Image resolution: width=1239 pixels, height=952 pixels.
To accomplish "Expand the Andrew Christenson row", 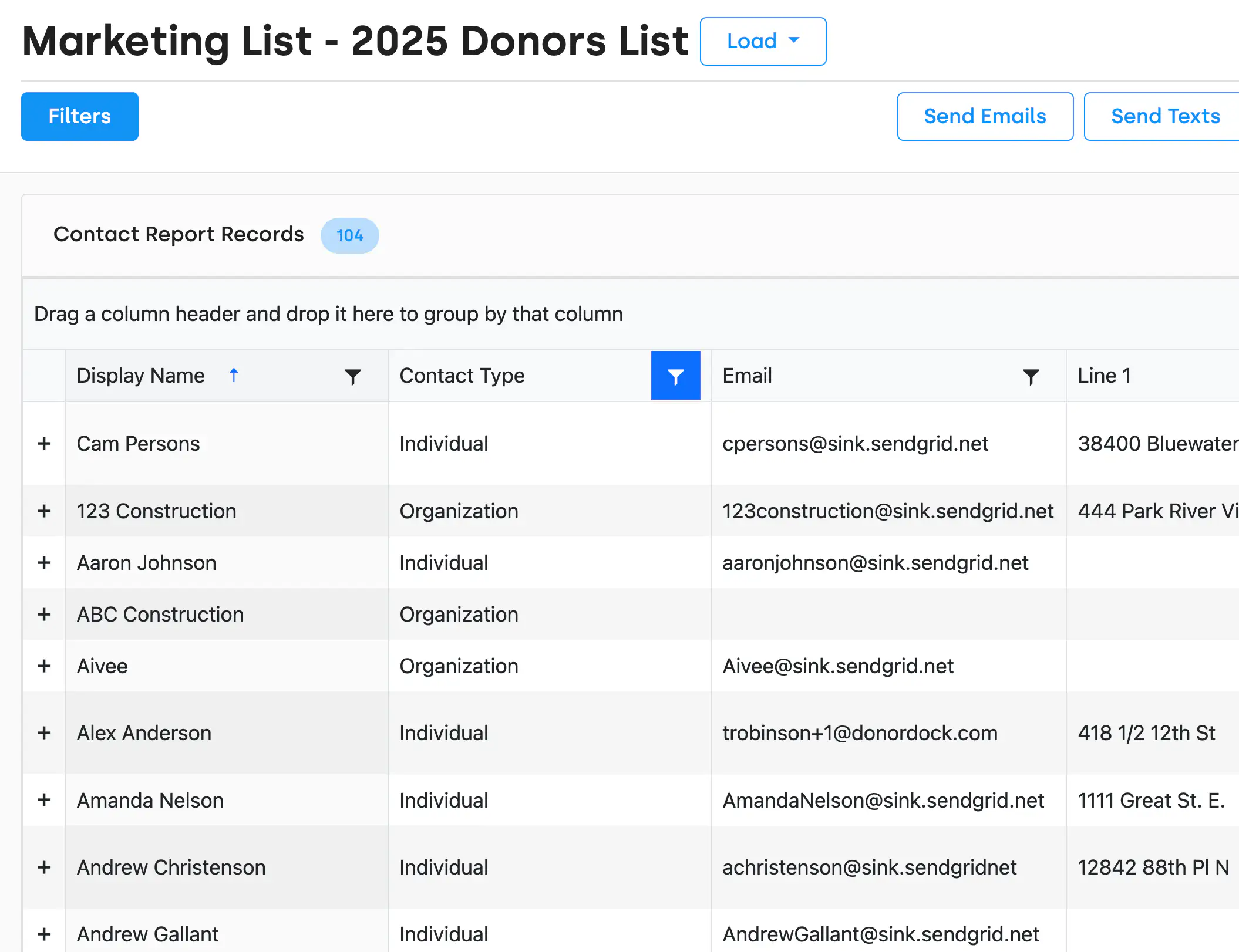I will (x=44, y=867).
